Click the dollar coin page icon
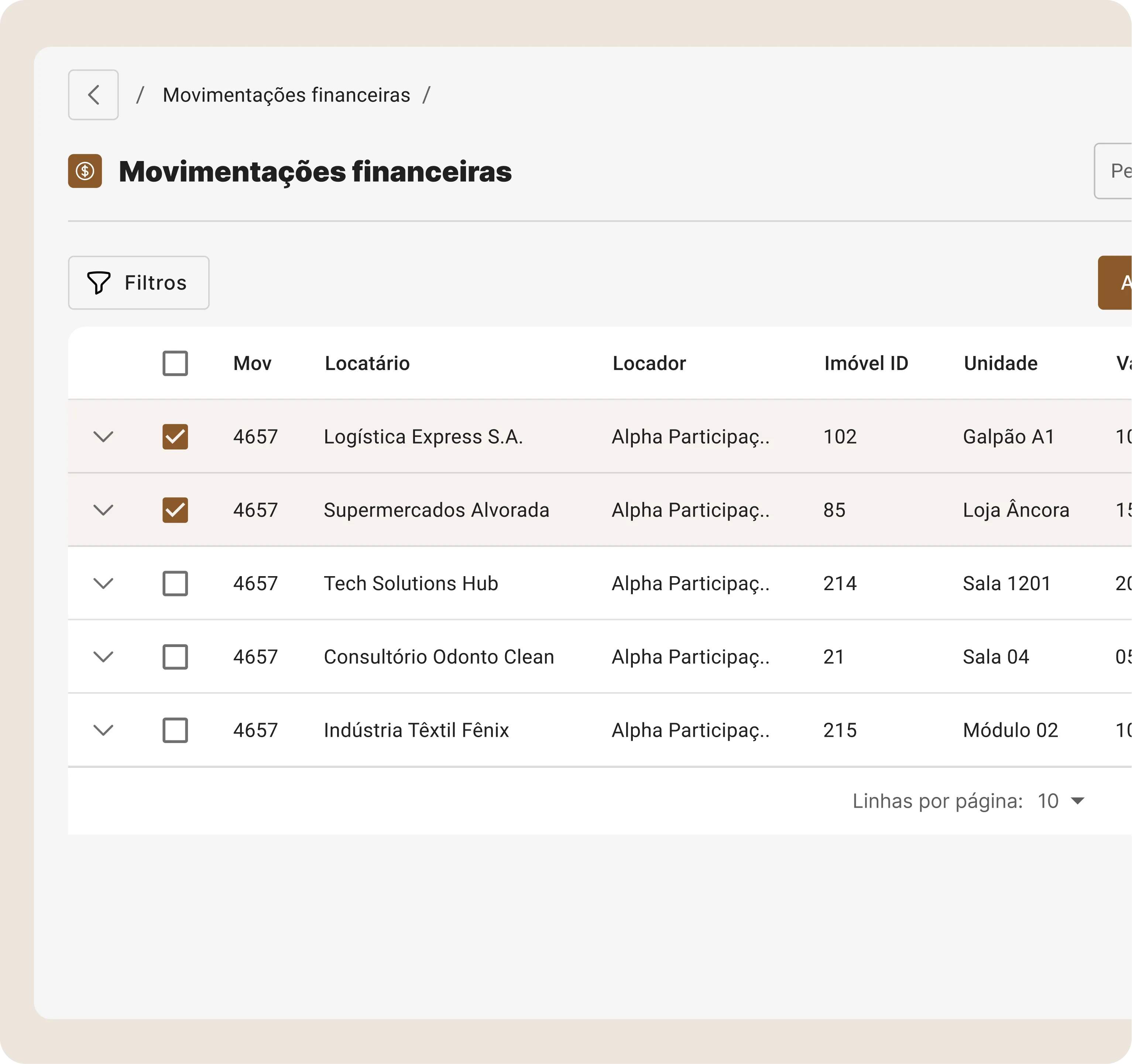The height and width of the screenshot is (1064, 1132). pos(85,171)
